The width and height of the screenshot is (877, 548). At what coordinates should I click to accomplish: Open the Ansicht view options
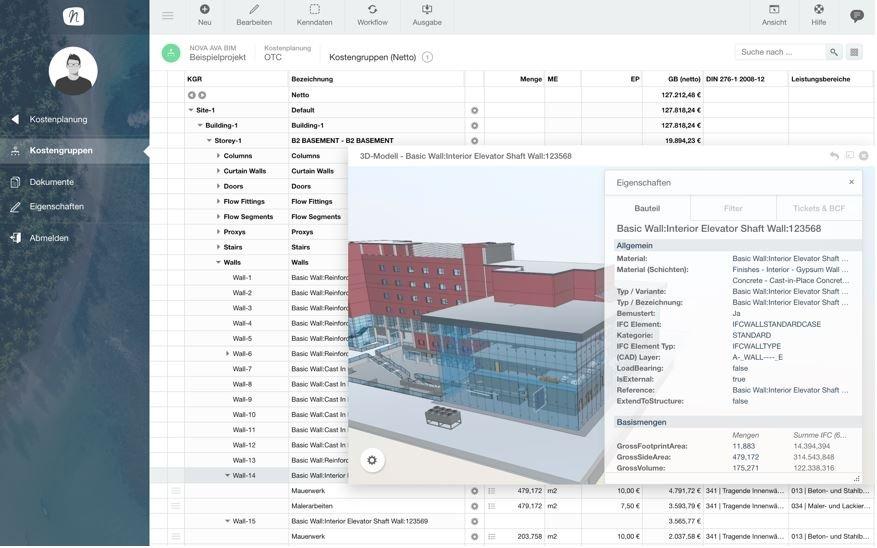pyautogui.click(x=774, y=14)
